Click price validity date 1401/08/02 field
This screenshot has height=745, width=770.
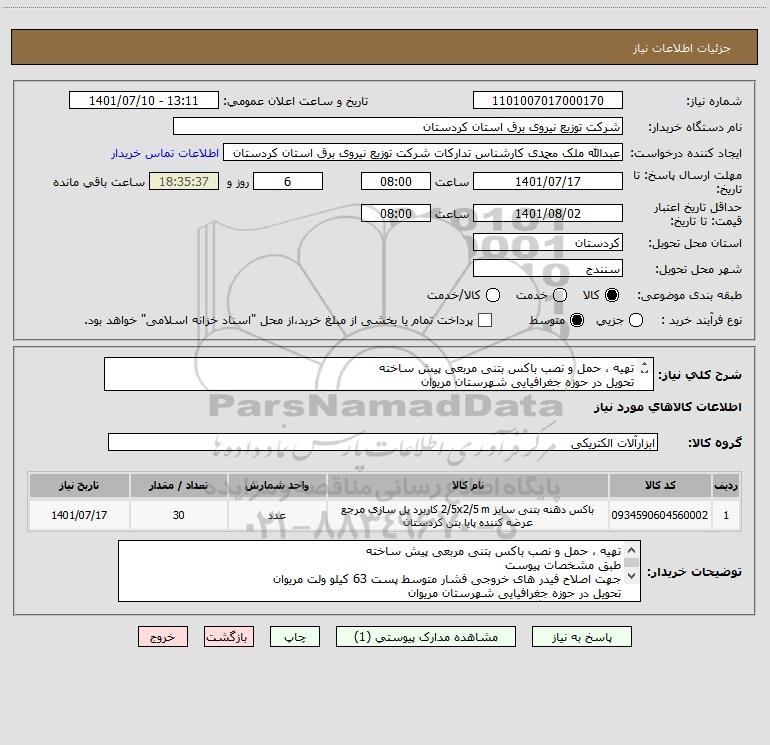click(x=548, y=213)
